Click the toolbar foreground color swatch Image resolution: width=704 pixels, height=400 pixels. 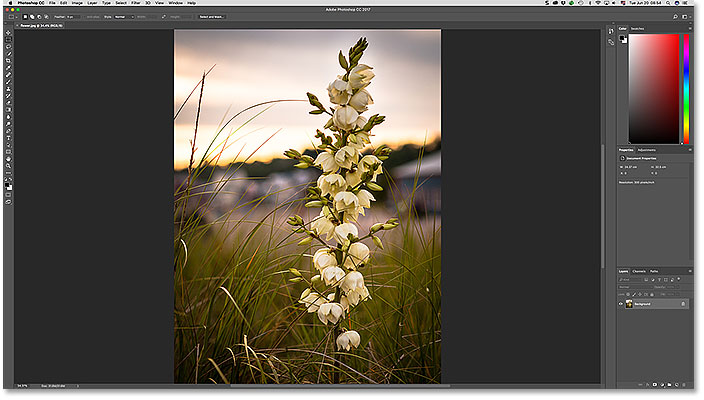click(x=7, y=185)
